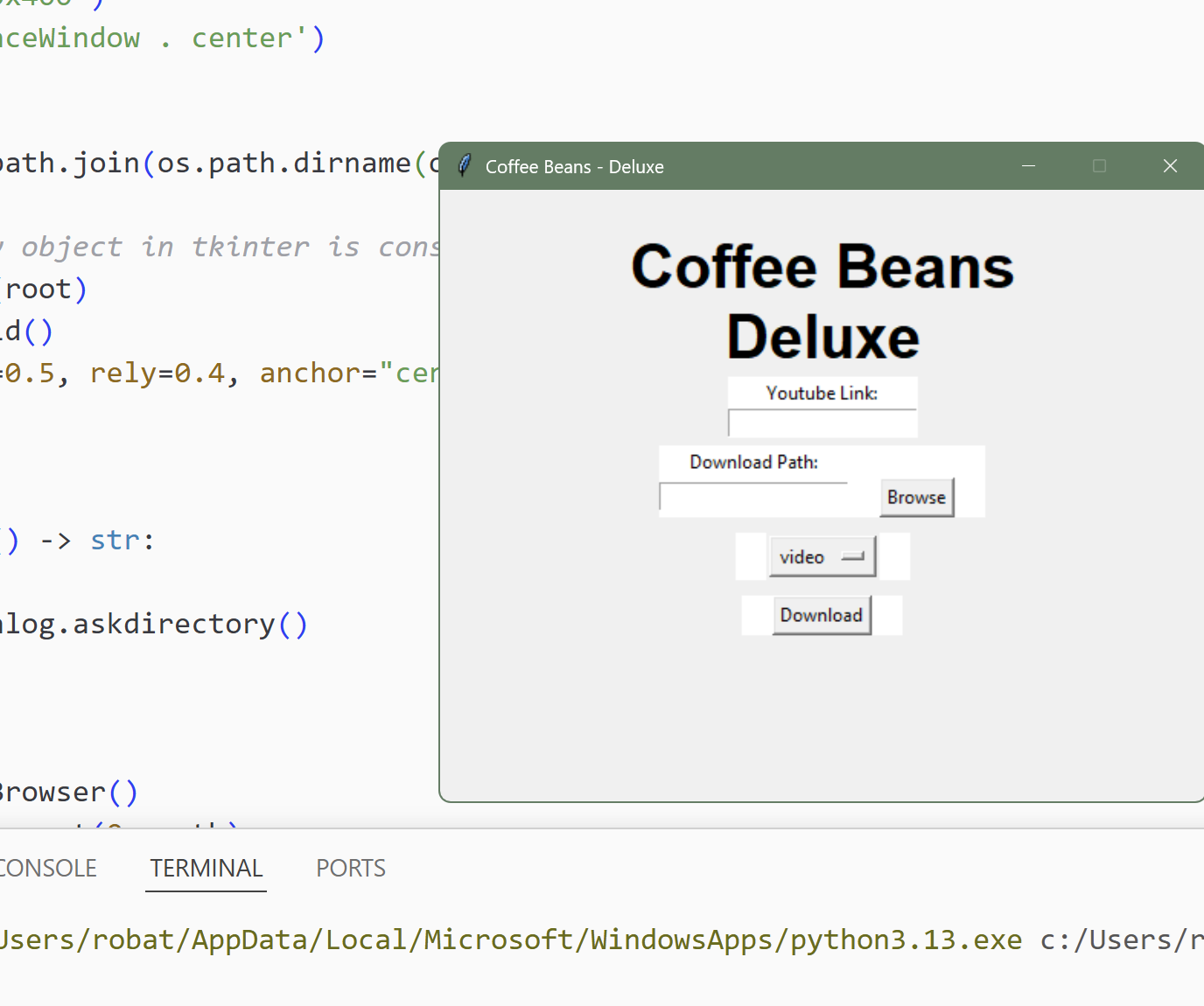Click inside the Download Path entry box
The image size is (1204, 1006).
click(753, 497)
